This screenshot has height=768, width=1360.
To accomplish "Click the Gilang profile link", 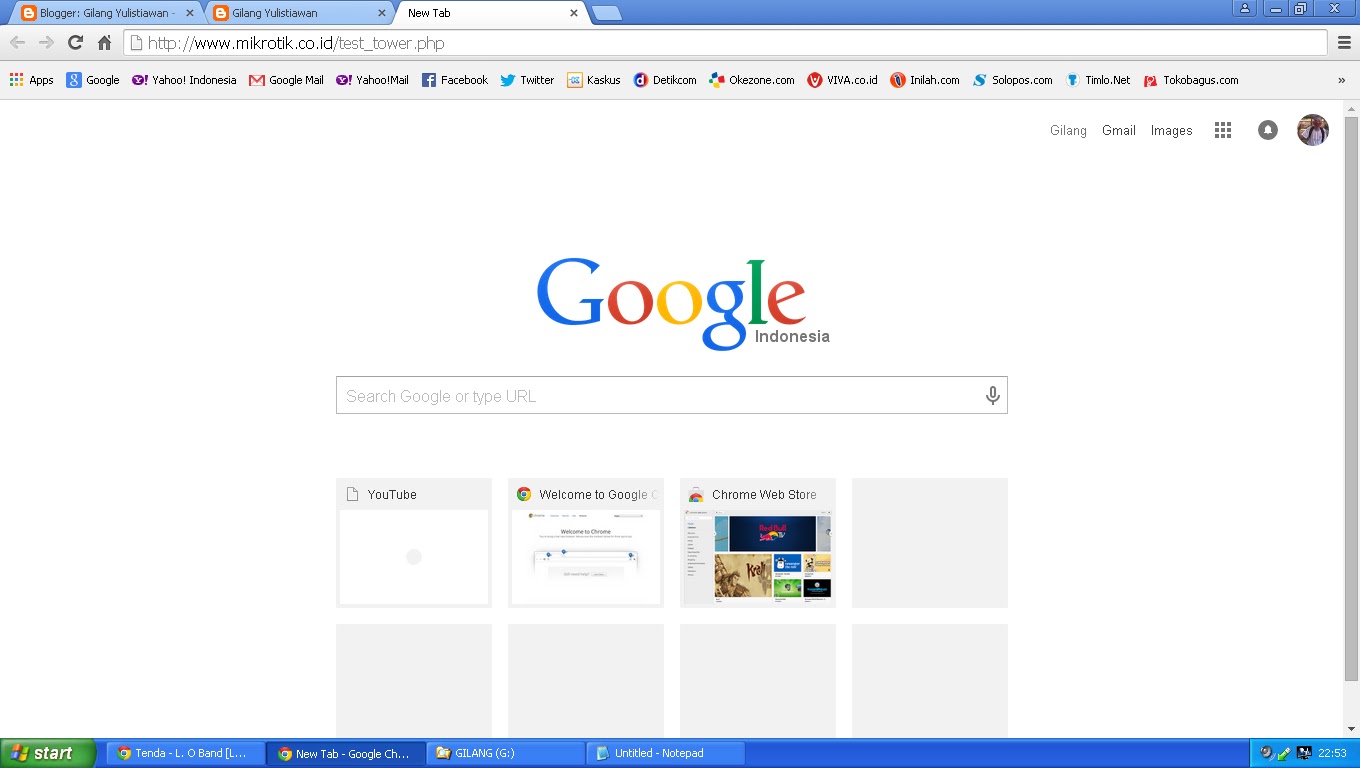I will pyautogui.click(x=1068, y=130).
